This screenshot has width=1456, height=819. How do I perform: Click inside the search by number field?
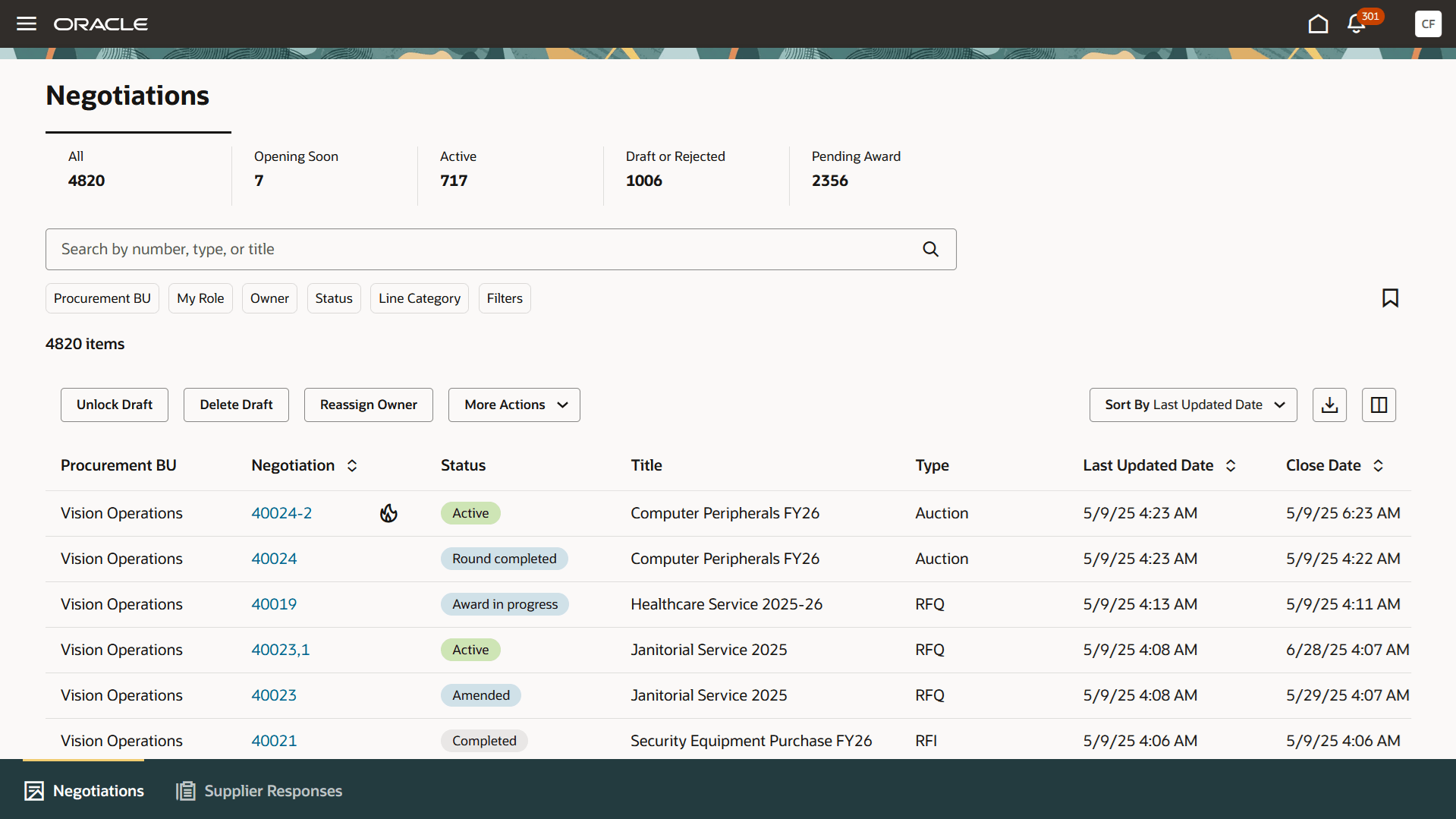click(x=455, y=249)
